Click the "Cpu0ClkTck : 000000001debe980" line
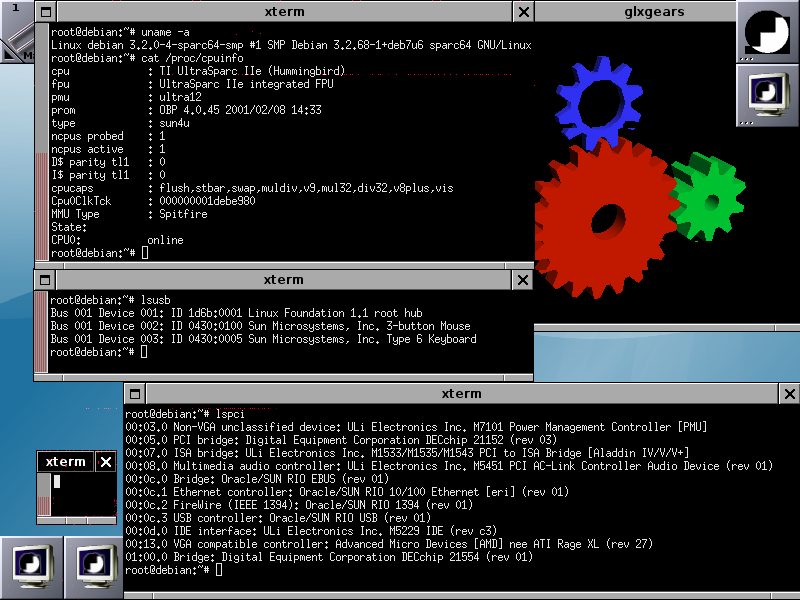 click(153, 201)
